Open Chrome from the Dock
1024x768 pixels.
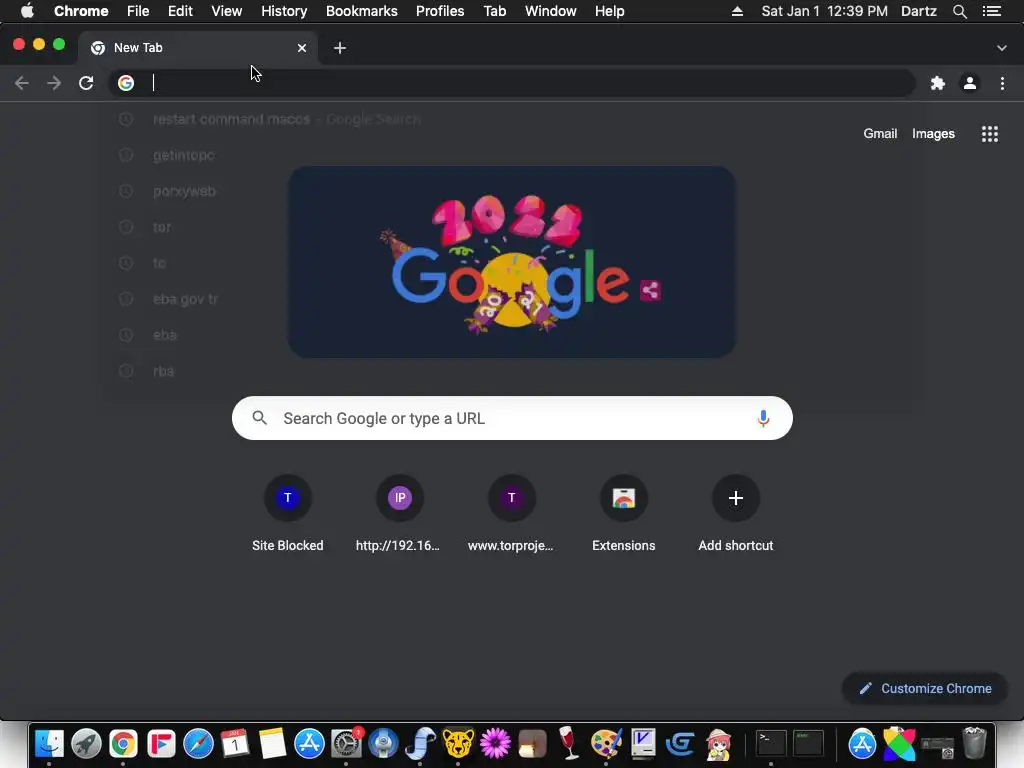tap(123, 743)
